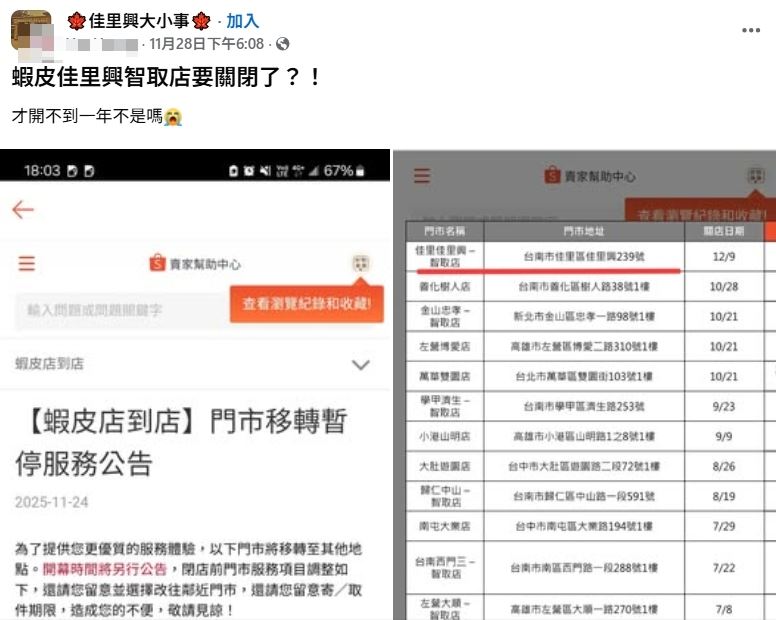Click Shopee bag logo in right screenshot
Image resolution: width=776 pixels, height=620 pixels.
click(x=552, y=175)
